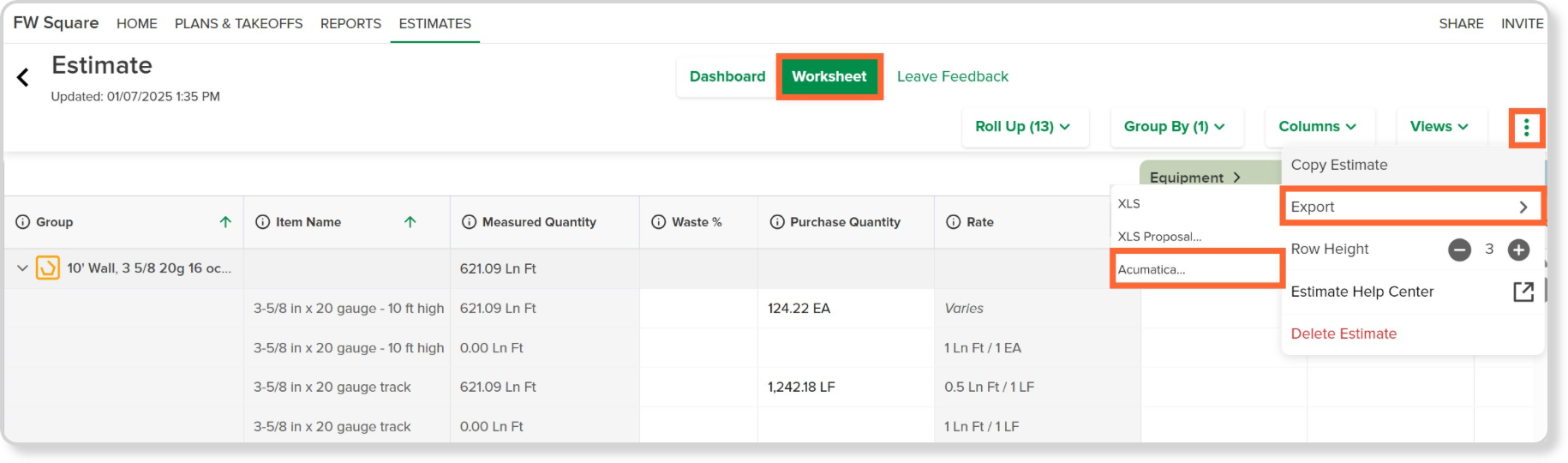The width and height of the screenshot is (1568, 463).
Task: Open the Roll Up (13) dropdown
Action: (x=1024, y=127)
